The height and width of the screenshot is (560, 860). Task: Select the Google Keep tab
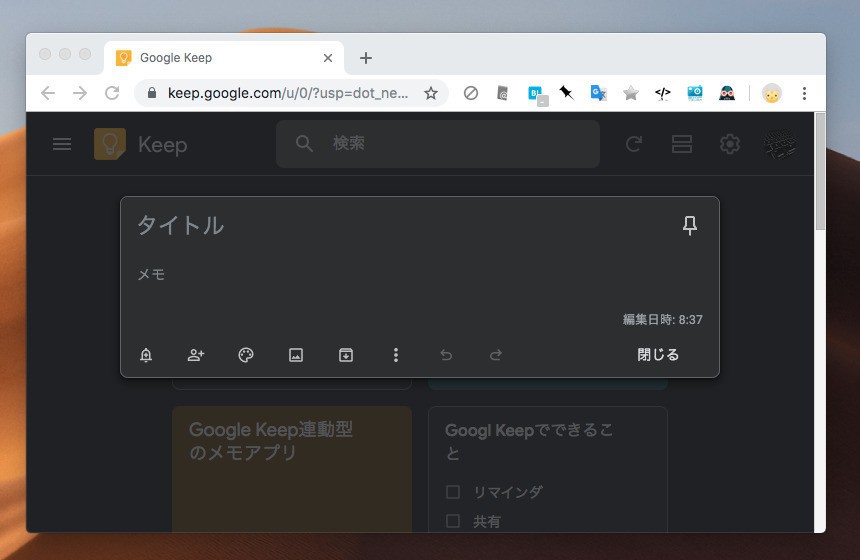click(224, 58)
